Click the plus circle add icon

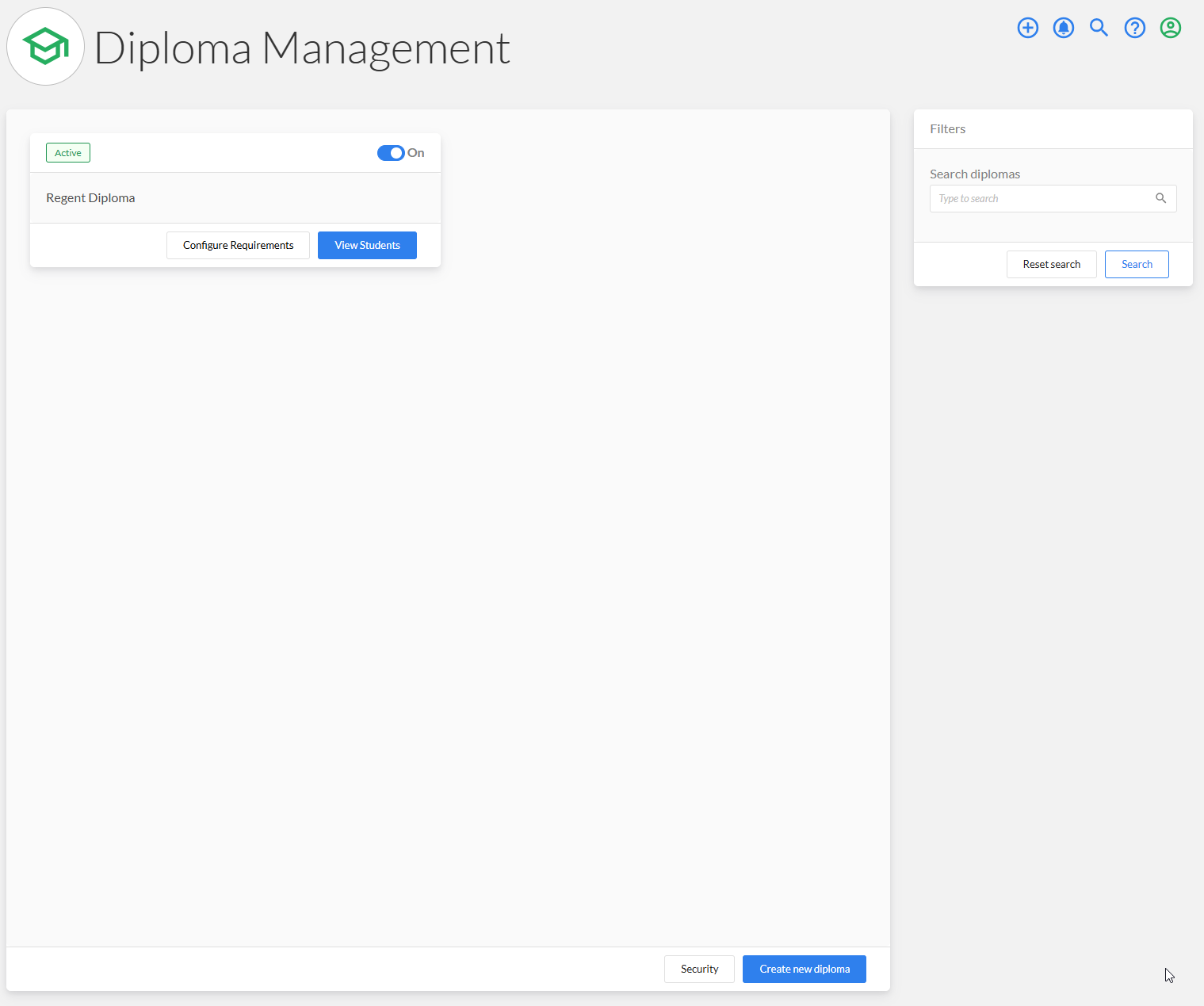pyautogui.click(x=1028, y=28)
